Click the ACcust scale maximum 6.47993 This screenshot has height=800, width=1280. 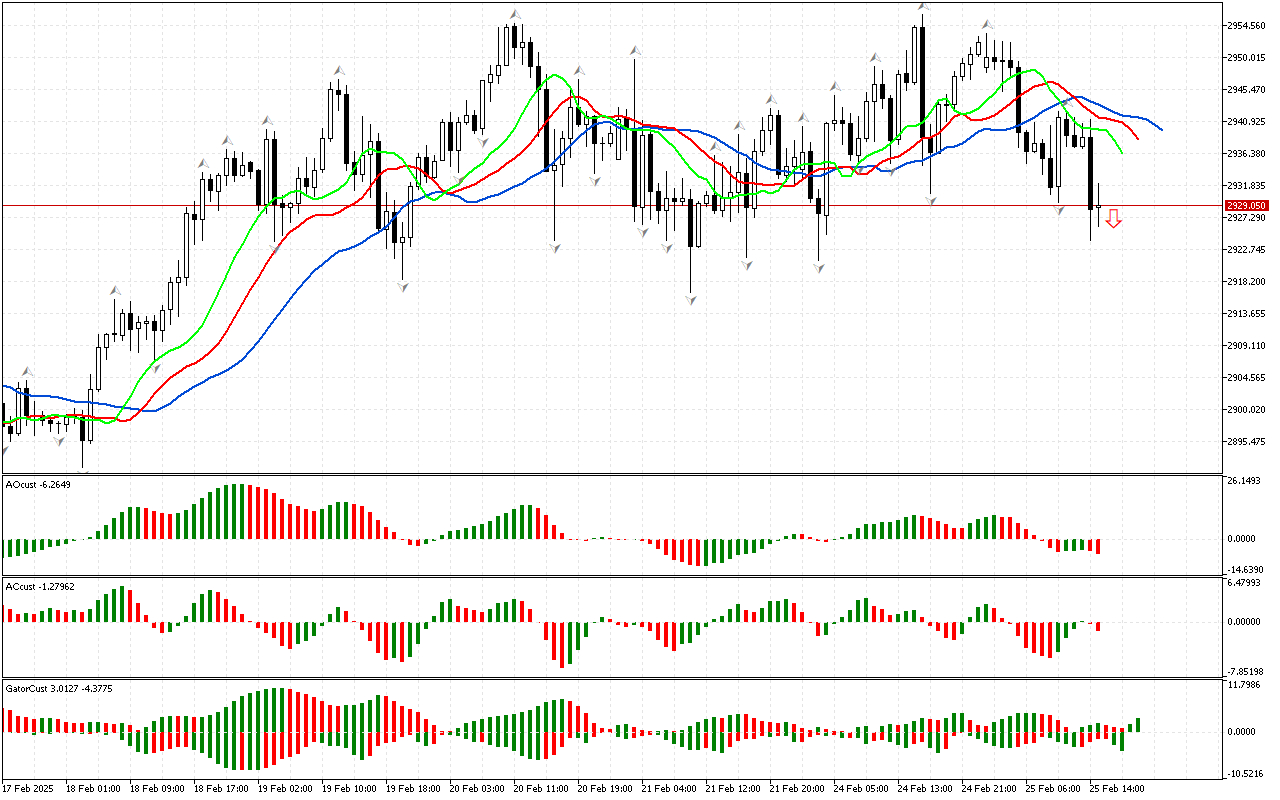coord(1246,582)
